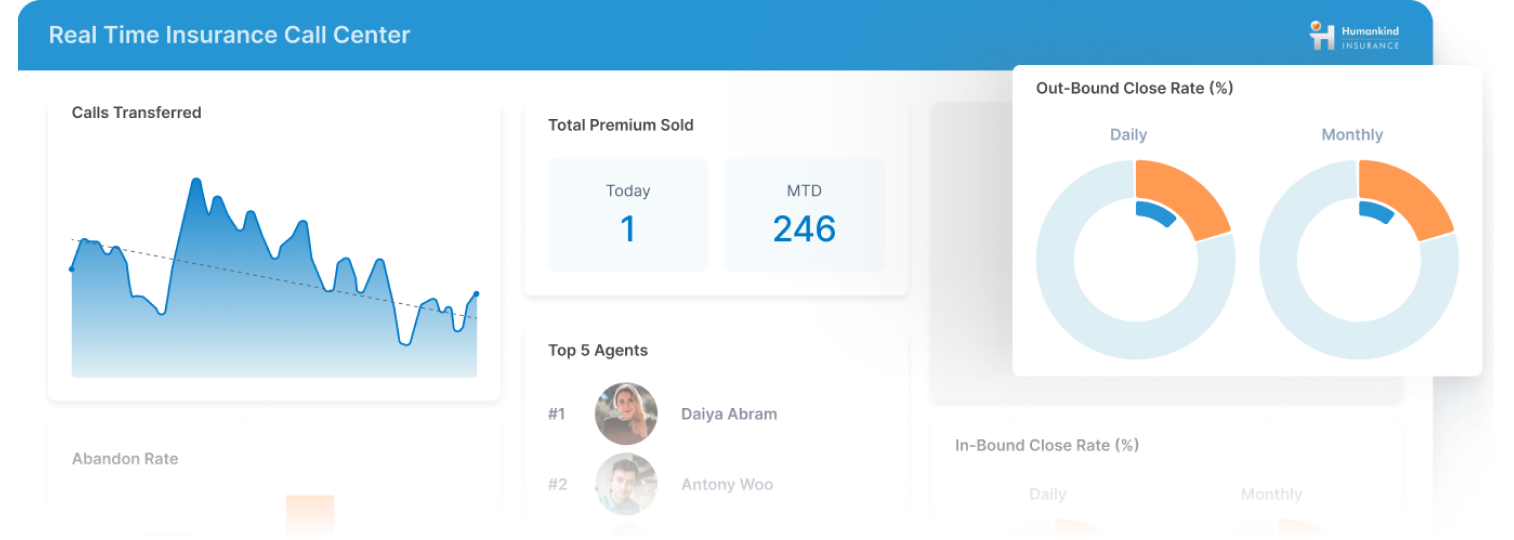Select the Out-Bound Close Rate (%) title
This screenshot has width=1514, height=540.
point(1135,88)
